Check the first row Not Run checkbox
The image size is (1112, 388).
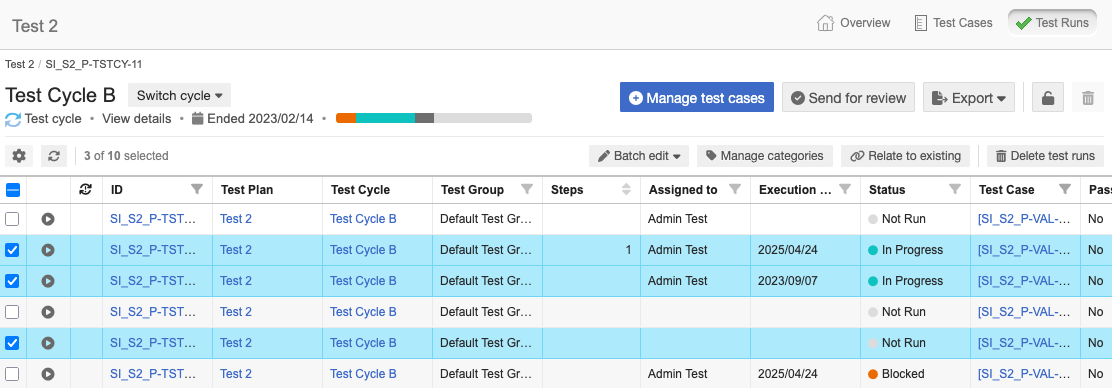(x=12, y=219)
